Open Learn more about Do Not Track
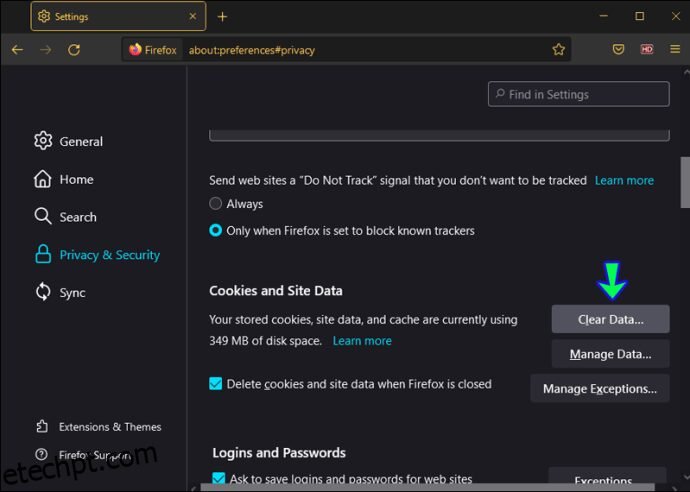This screenshot has width=690, height=492. (x=624, y=180)
